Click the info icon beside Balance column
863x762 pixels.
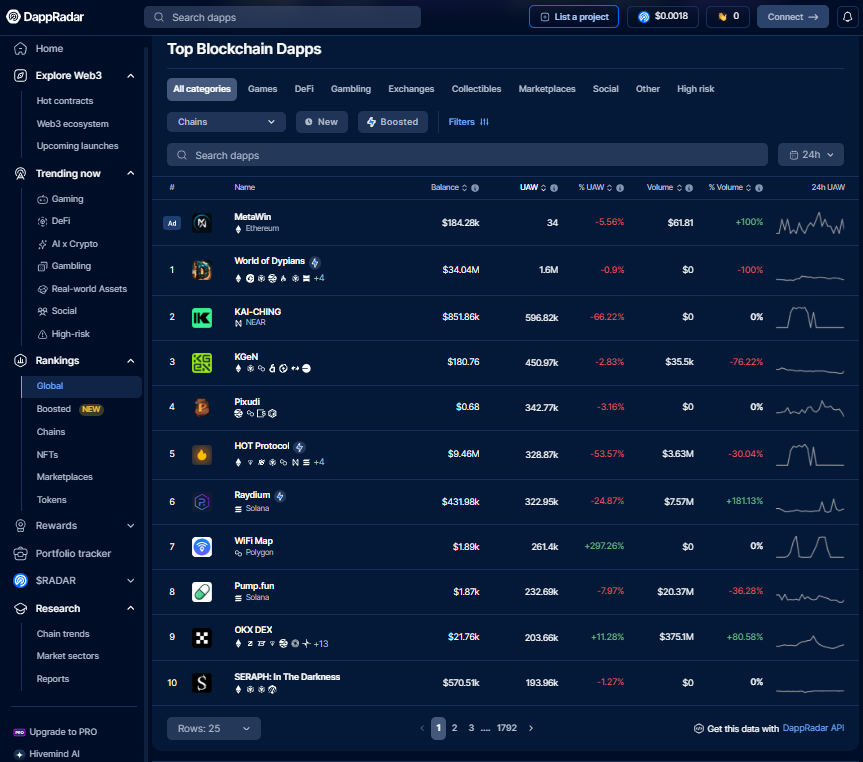[474, 188]
